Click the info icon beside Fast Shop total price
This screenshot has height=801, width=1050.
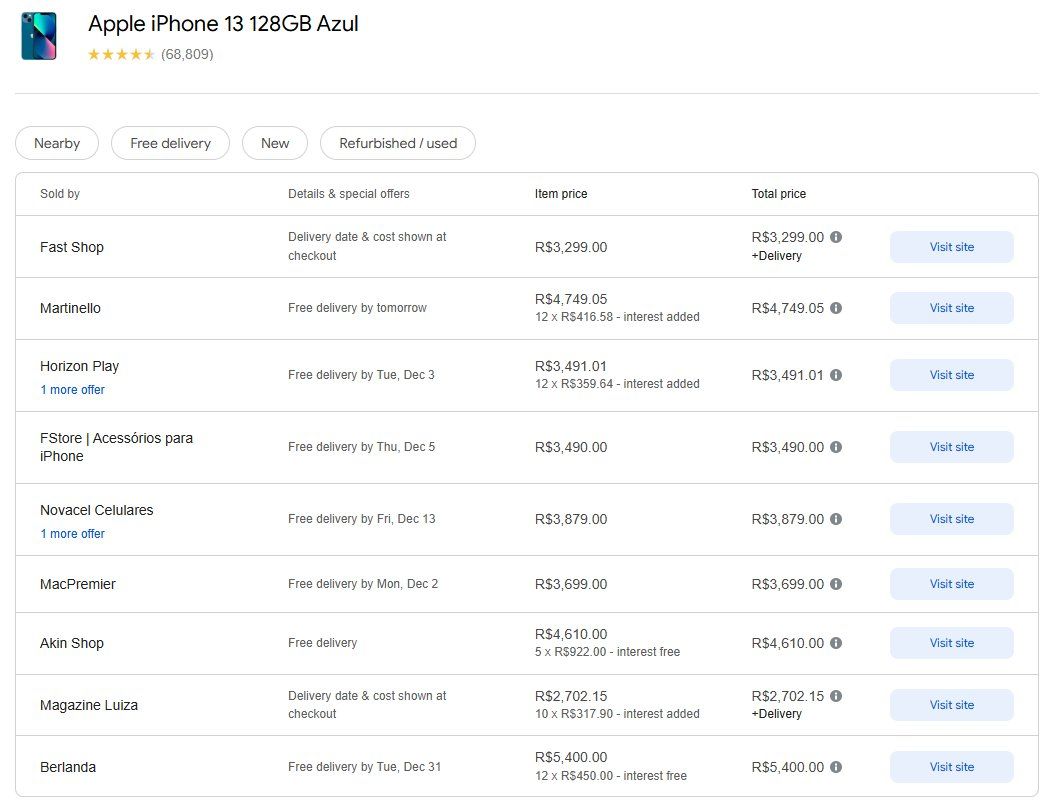[836, 237]
